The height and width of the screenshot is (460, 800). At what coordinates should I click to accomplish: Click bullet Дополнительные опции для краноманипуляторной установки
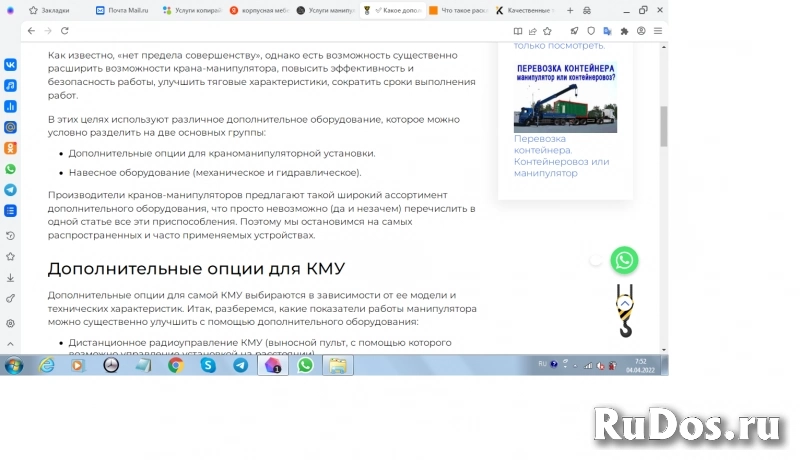click(222, 154)
